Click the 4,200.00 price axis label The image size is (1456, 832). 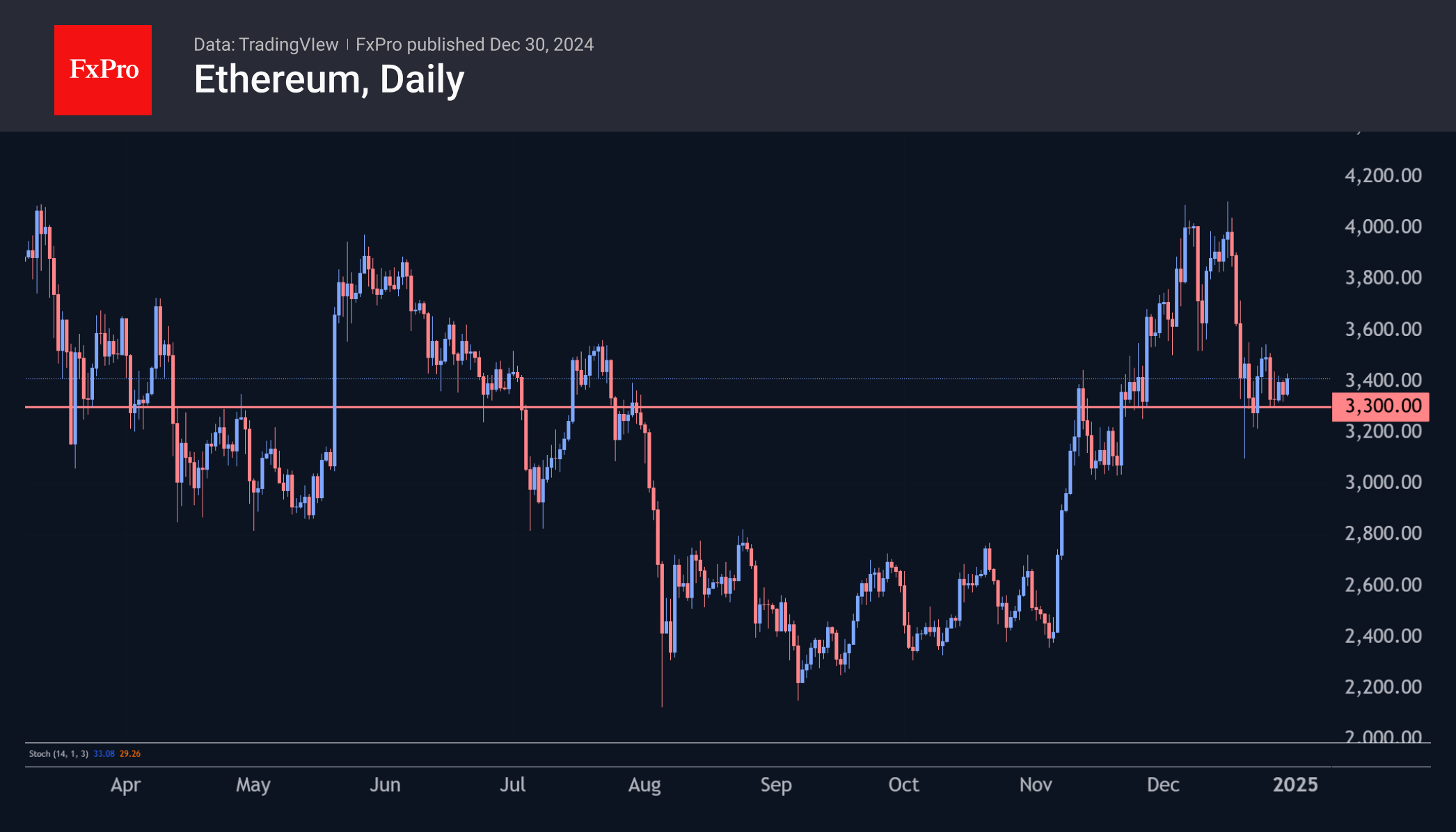point(1383,175)
